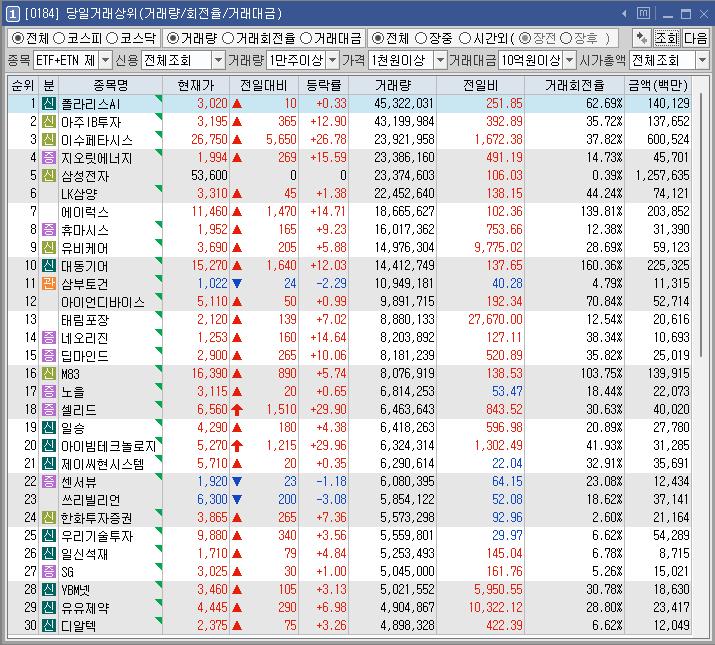Click the 증 badge next to 셀리드
This screenshot has width=715, height=645.
pos(49,409)
